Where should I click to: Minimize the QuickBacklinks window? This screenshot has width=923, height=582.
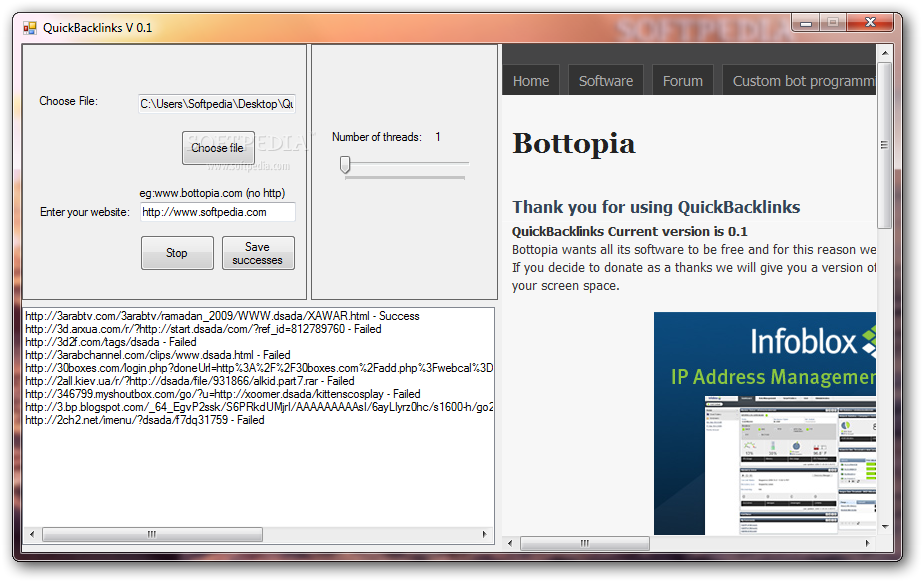(x=806, y=23)
